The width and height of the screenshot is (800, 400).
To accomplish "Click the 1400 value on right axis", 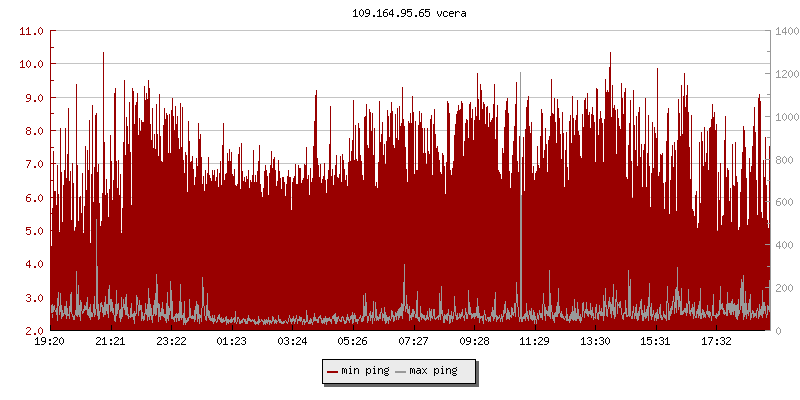I will 786,31.
